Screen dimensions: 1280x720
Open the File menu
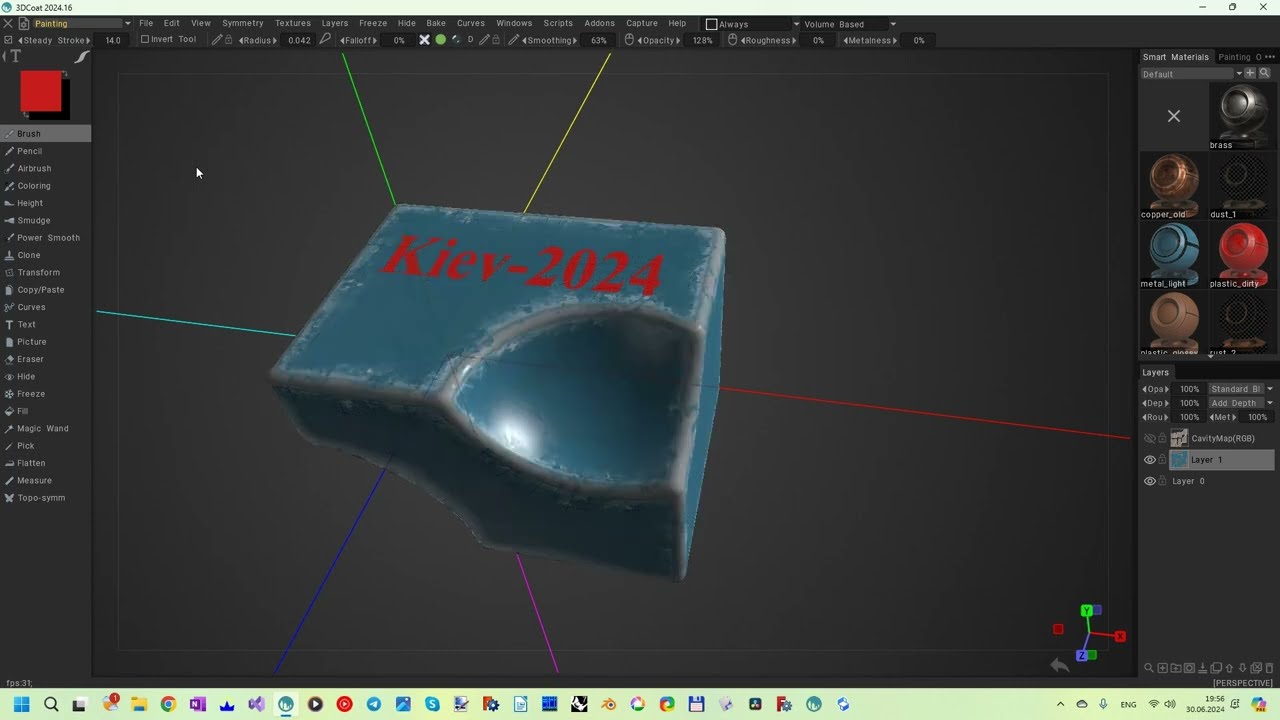pyautogui.click(x=146, y=23)
